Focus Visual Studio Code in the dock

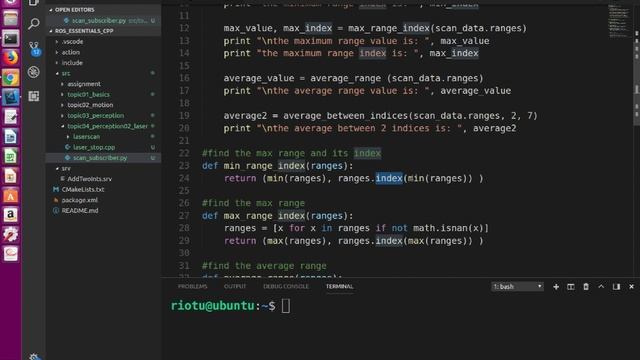click(11, 97)
